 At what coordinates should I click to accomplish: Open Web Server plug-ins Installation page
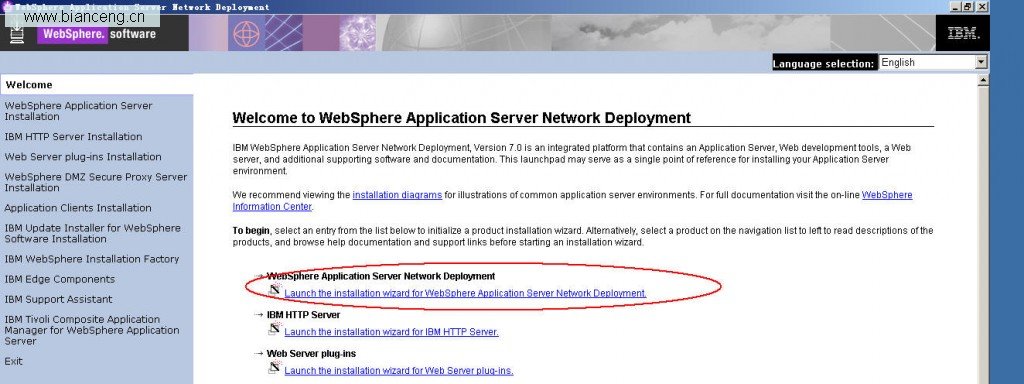(x=83, y=157)
